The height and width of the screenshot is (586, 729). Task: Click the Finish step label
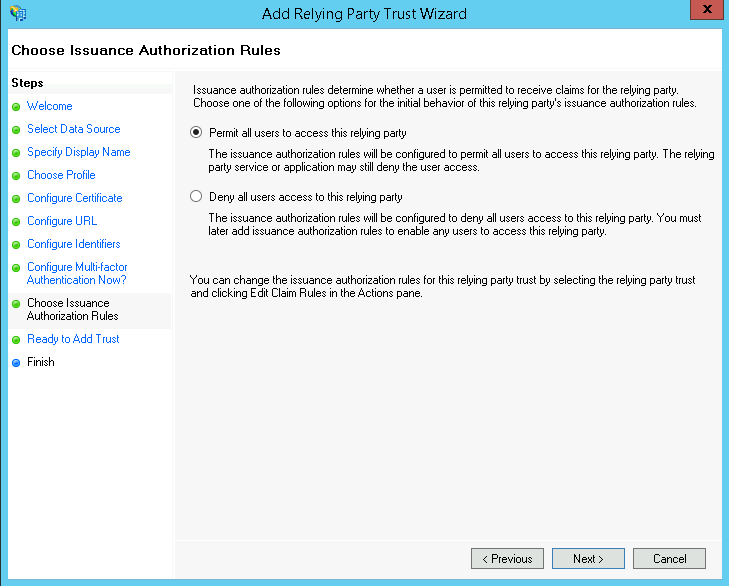[x=41, y=362]
